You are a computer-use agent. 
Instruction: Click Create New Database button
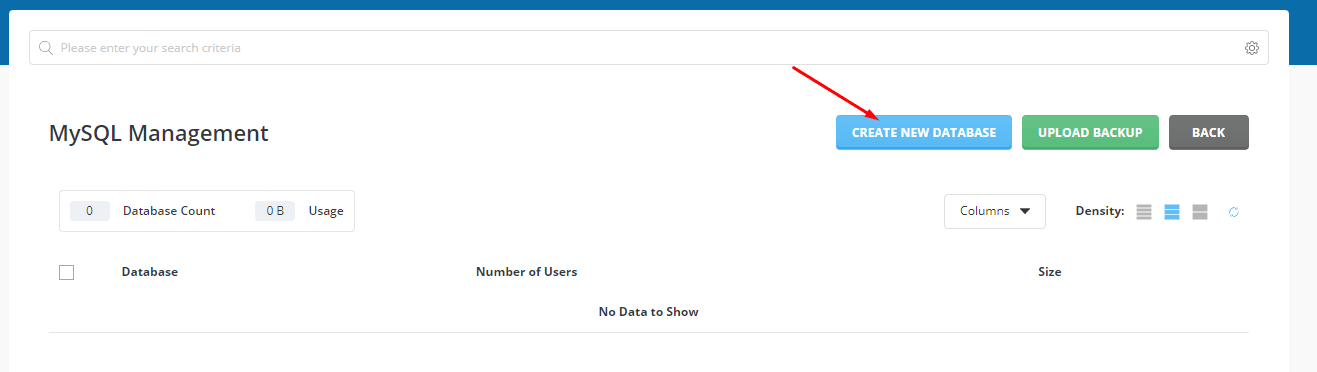(x=924, y=132)
